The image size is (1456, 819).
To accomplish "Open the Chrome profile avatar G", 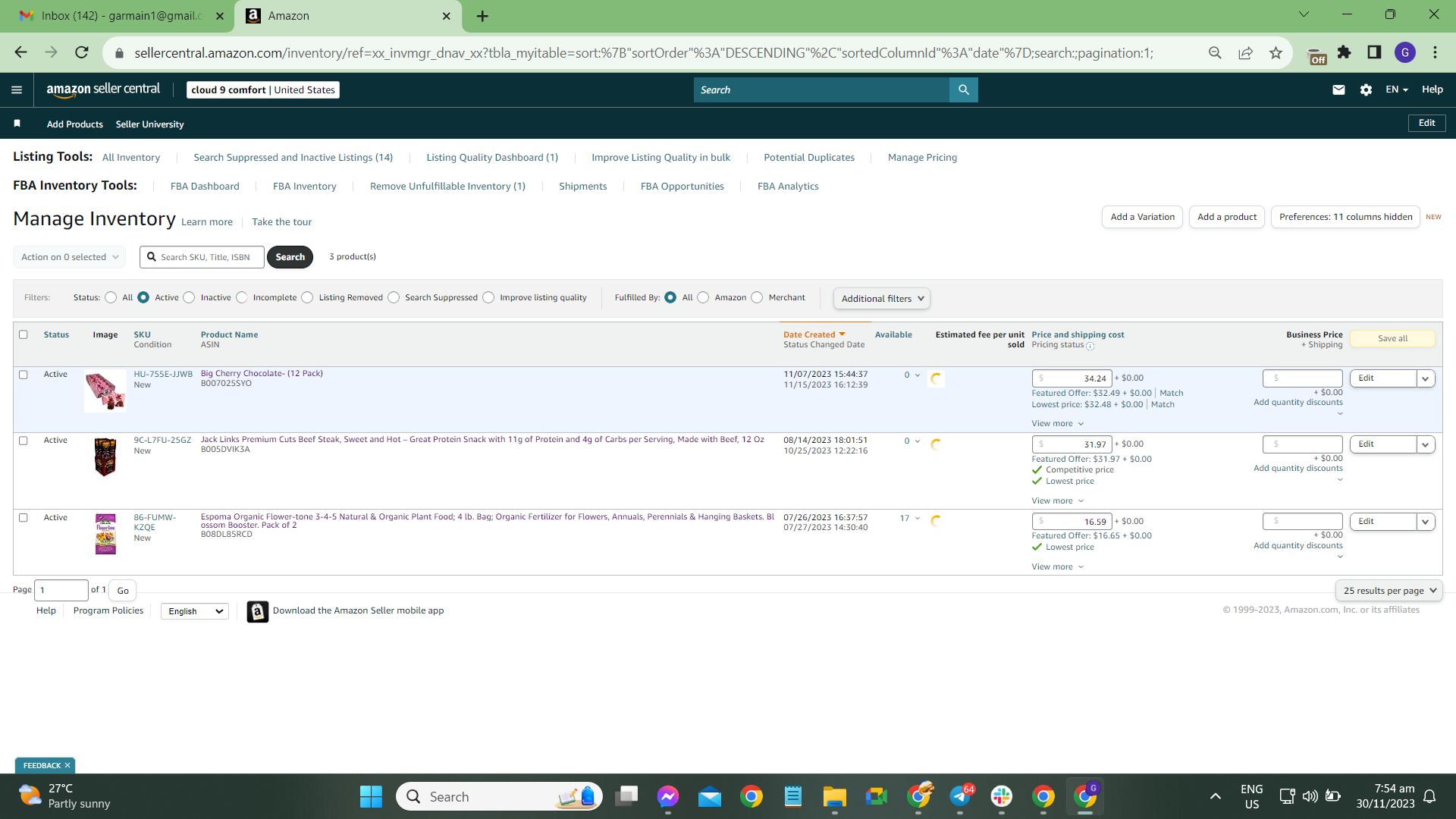I will (x=1404, y=52).
